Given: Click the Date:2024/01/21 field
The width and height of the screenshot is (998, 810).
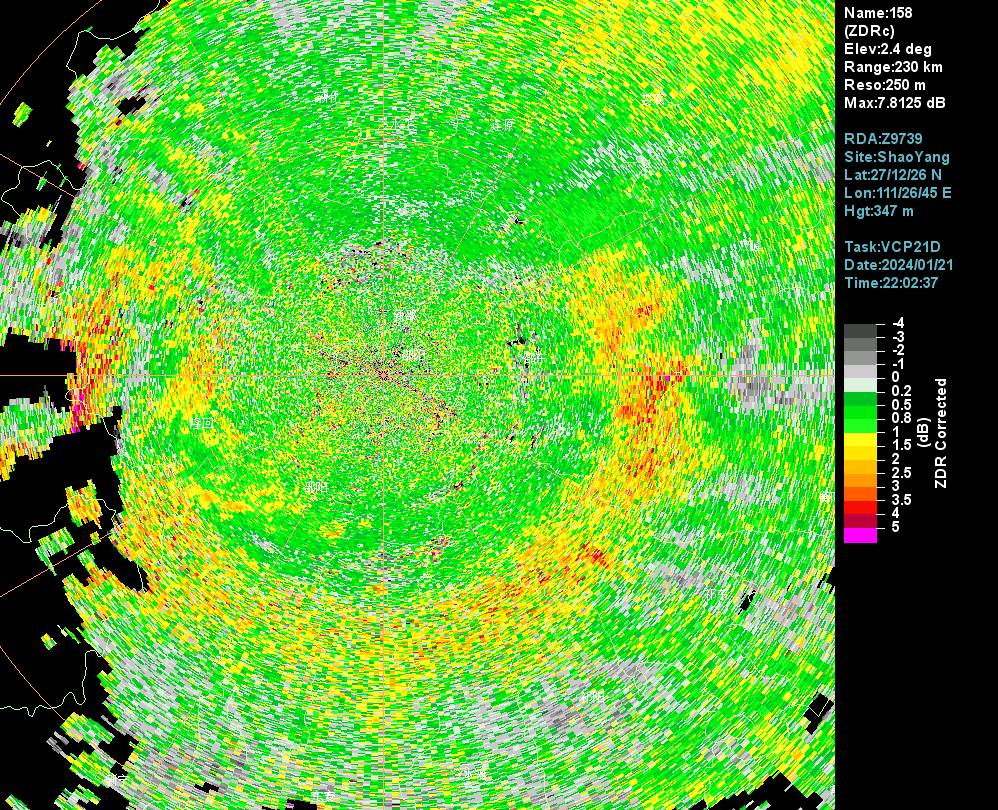Looking at the screenshot, I should pos(896,265).
